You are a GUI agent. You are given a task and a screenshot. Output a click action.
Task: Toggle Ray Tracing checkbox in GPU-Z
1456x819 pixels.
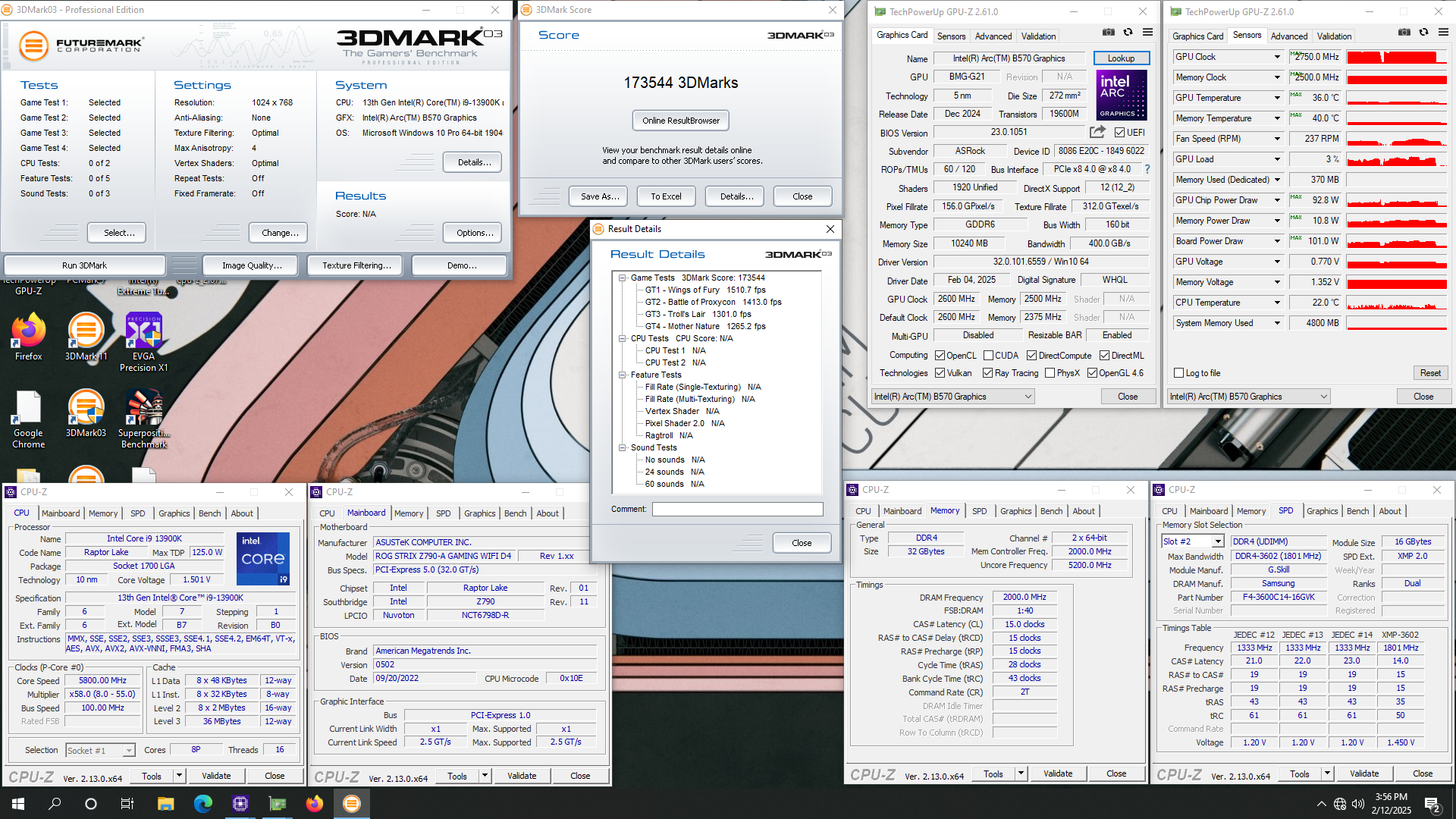(988, 373)
